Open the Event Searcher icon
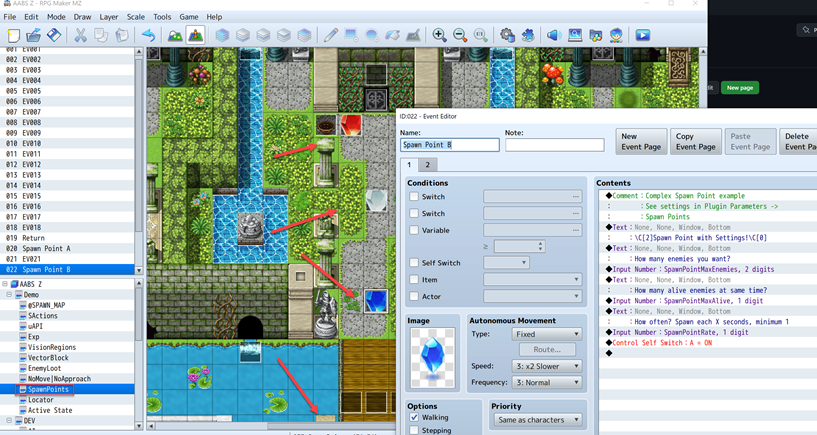The image size is (817, 435). pyautogui.click(x=575, y=35)
